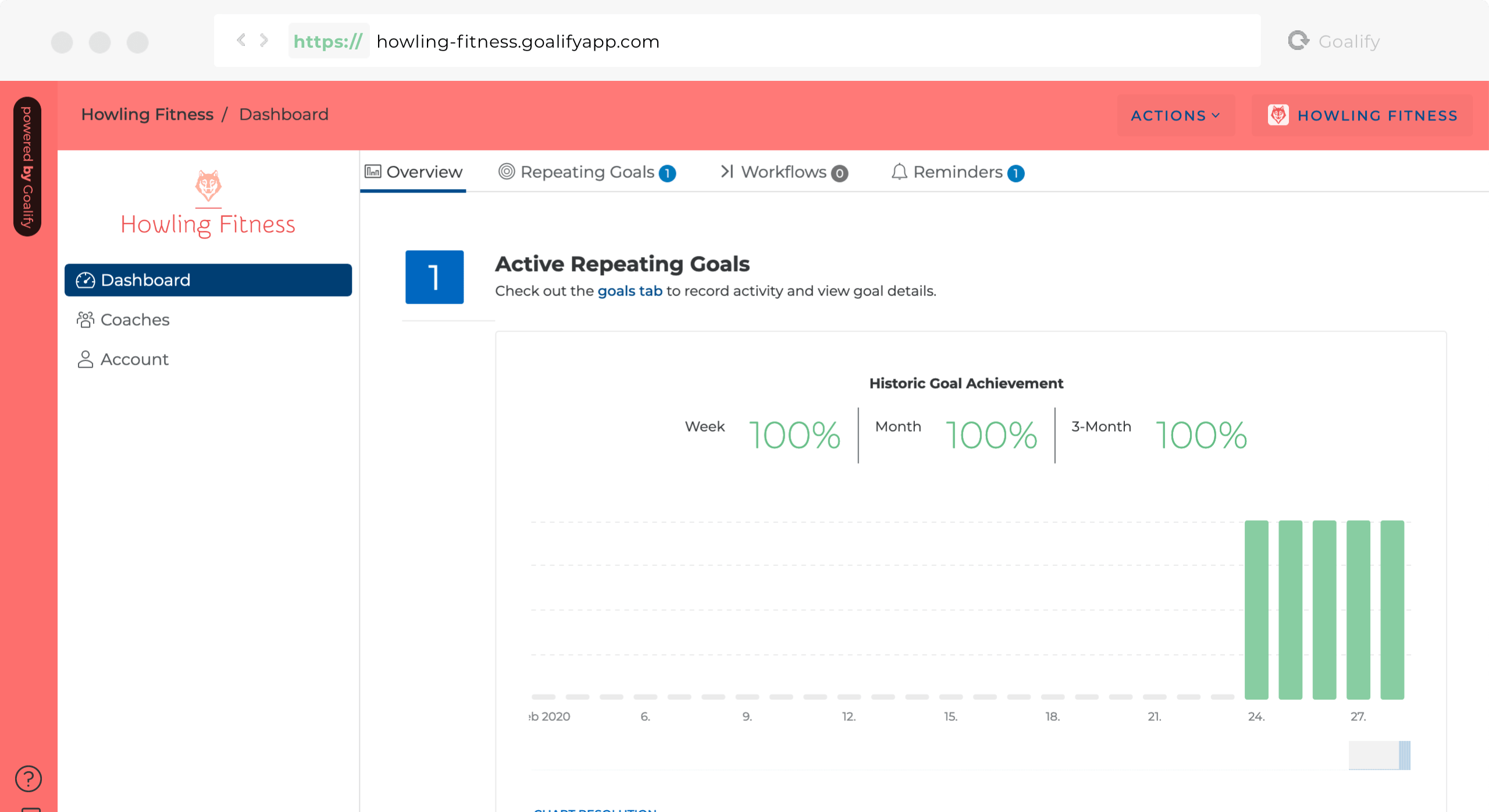Open the ACTIONS dropdown menu
The width and height of the screenshot is (1489, 812).
(x=1175, y=115)
